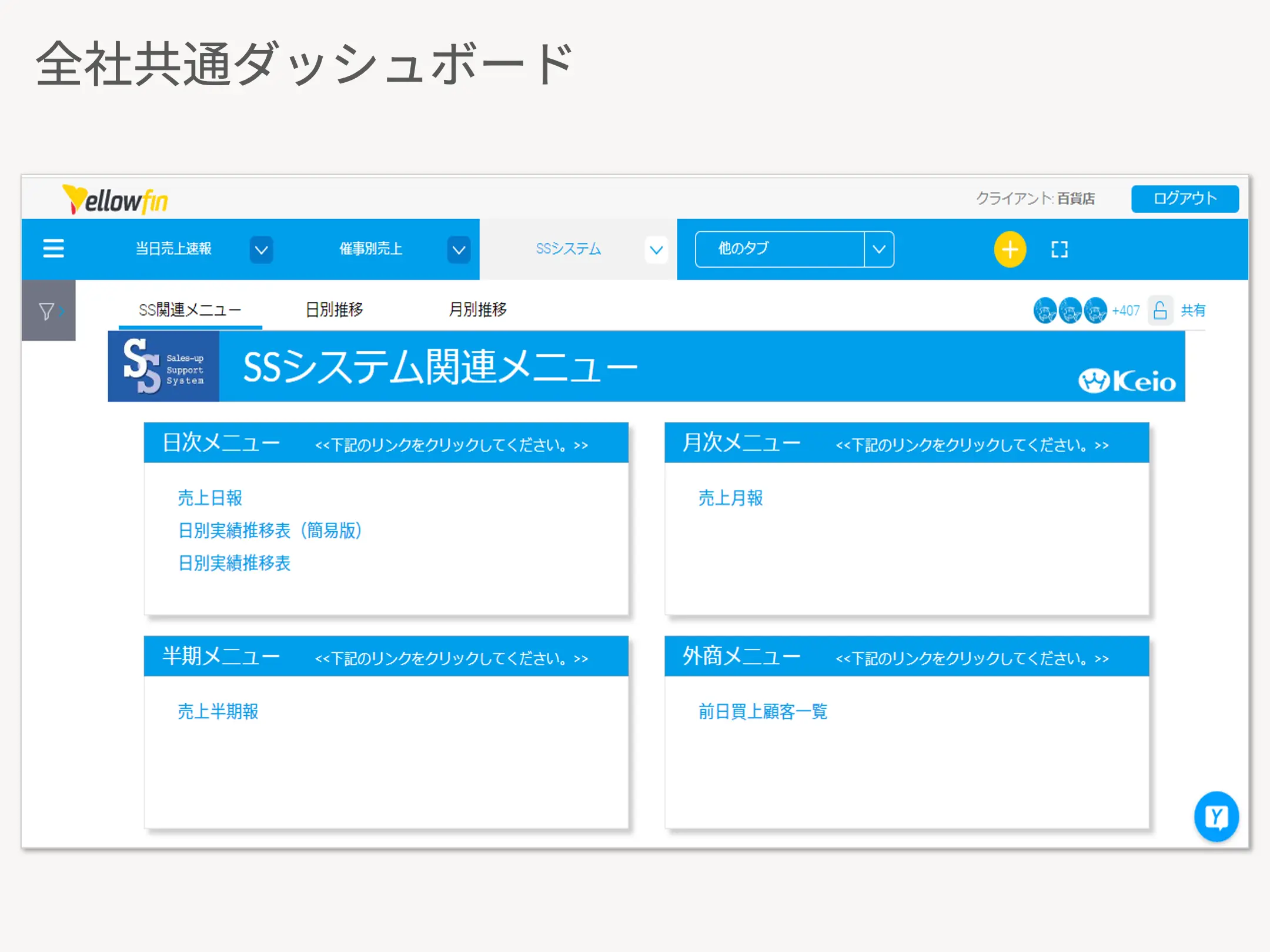
Task: Click +407 to show all viewers
Action: 1125,310
